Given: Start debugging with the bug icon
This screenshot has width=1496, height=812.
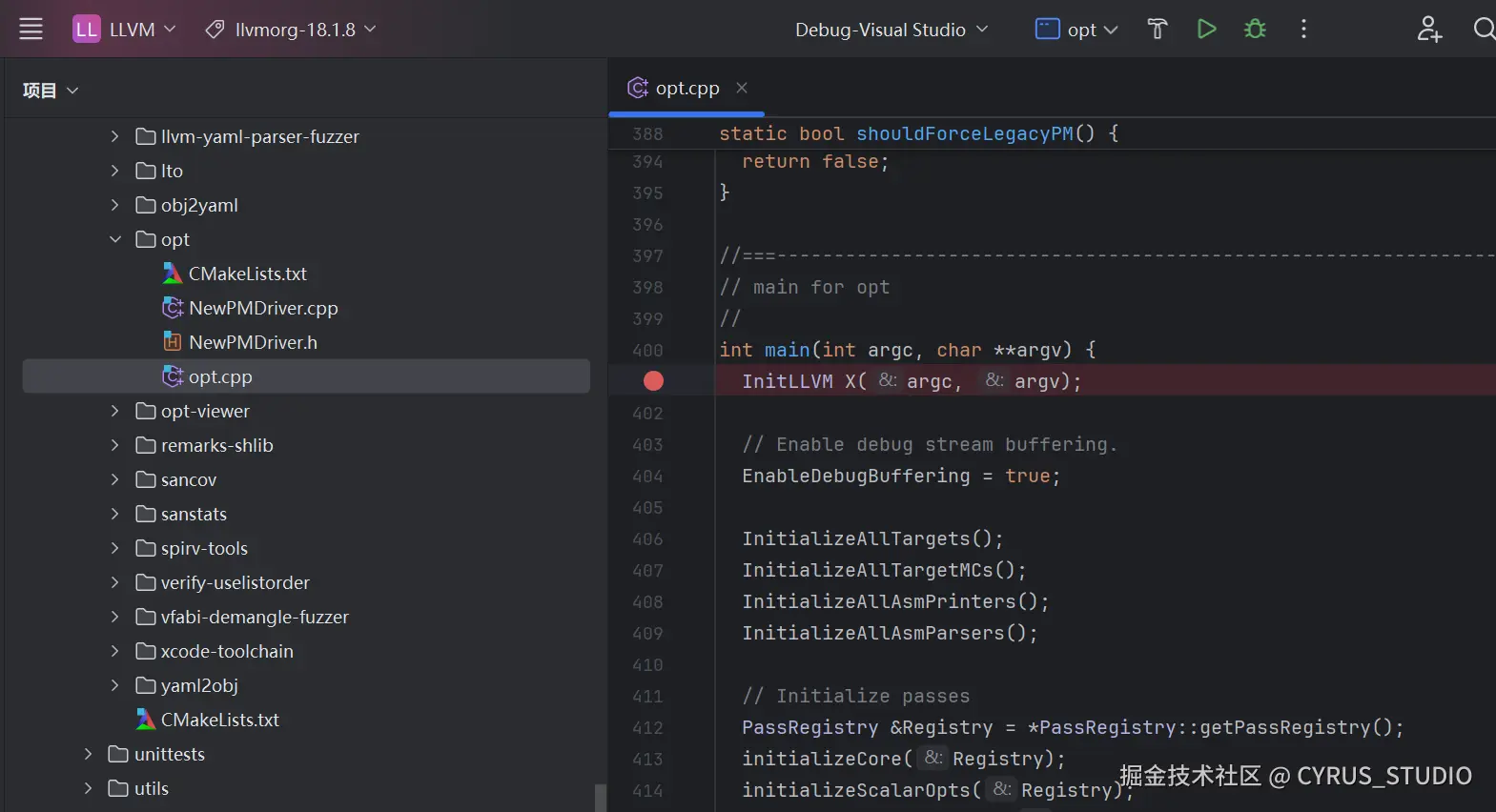Looking at the screenshot, I should pyautogui.click(x=1255, y=30).
